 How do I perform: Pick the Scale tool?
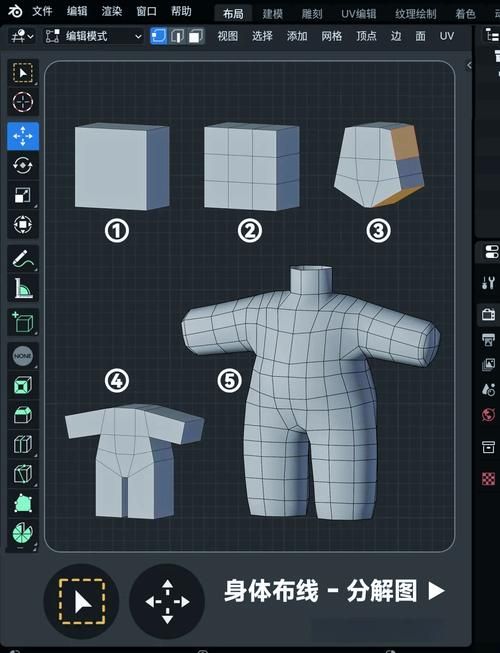click(23, 195)
